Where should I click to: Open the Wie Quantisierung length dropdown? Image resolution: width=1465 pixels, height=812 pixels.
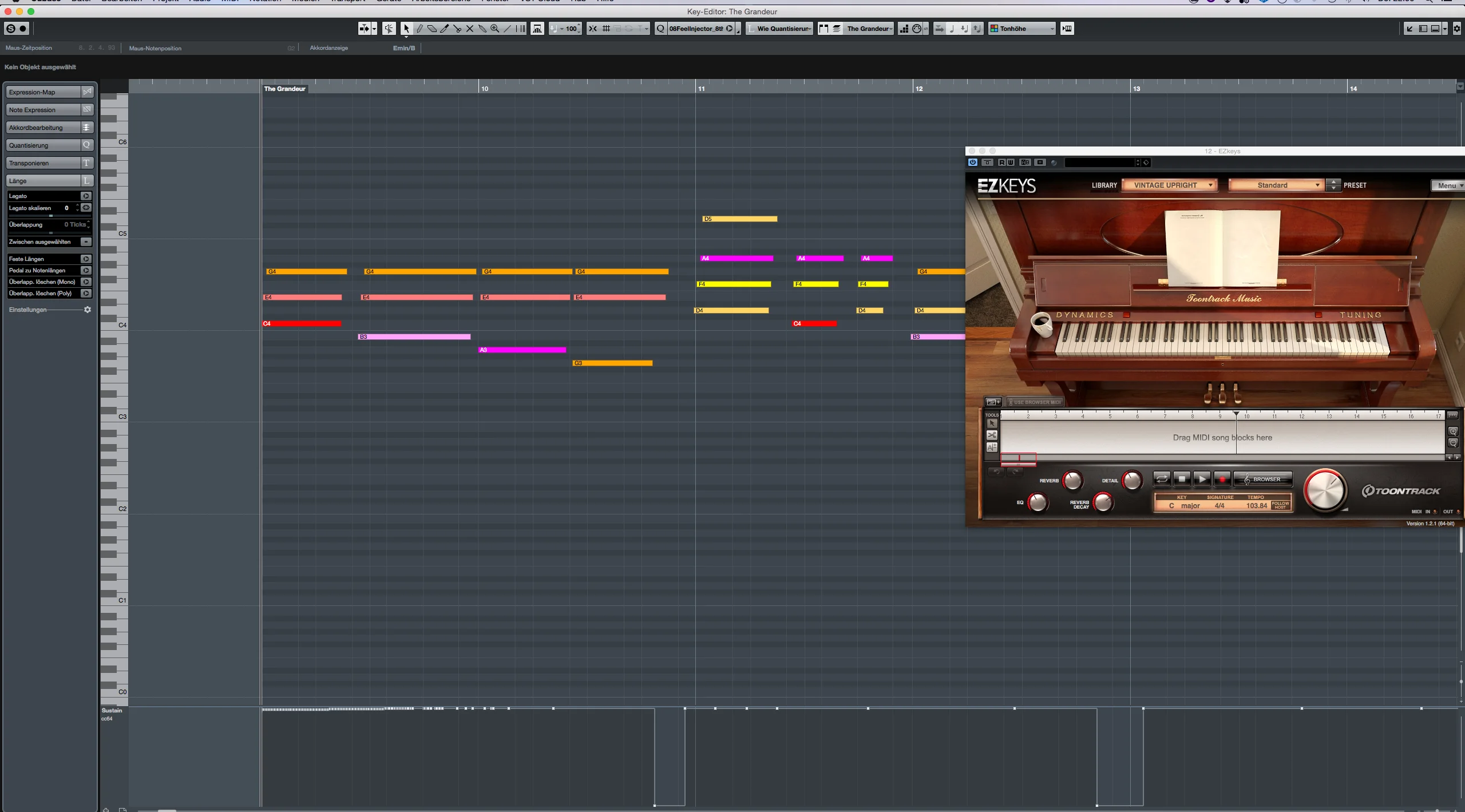[x=780, y=29]
